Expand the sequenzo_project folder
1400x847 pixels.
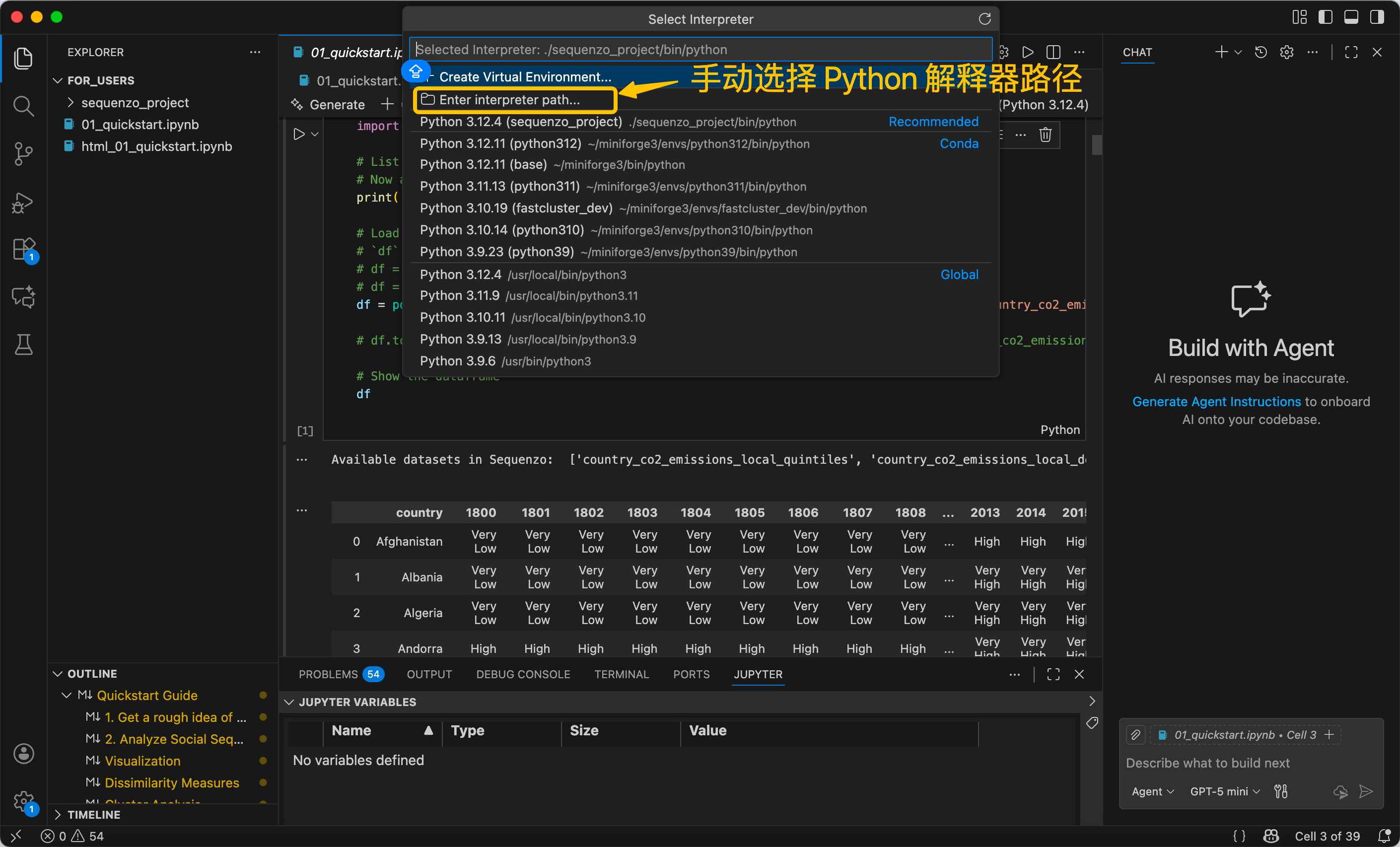pyautogui.click(x=135, y=103)
